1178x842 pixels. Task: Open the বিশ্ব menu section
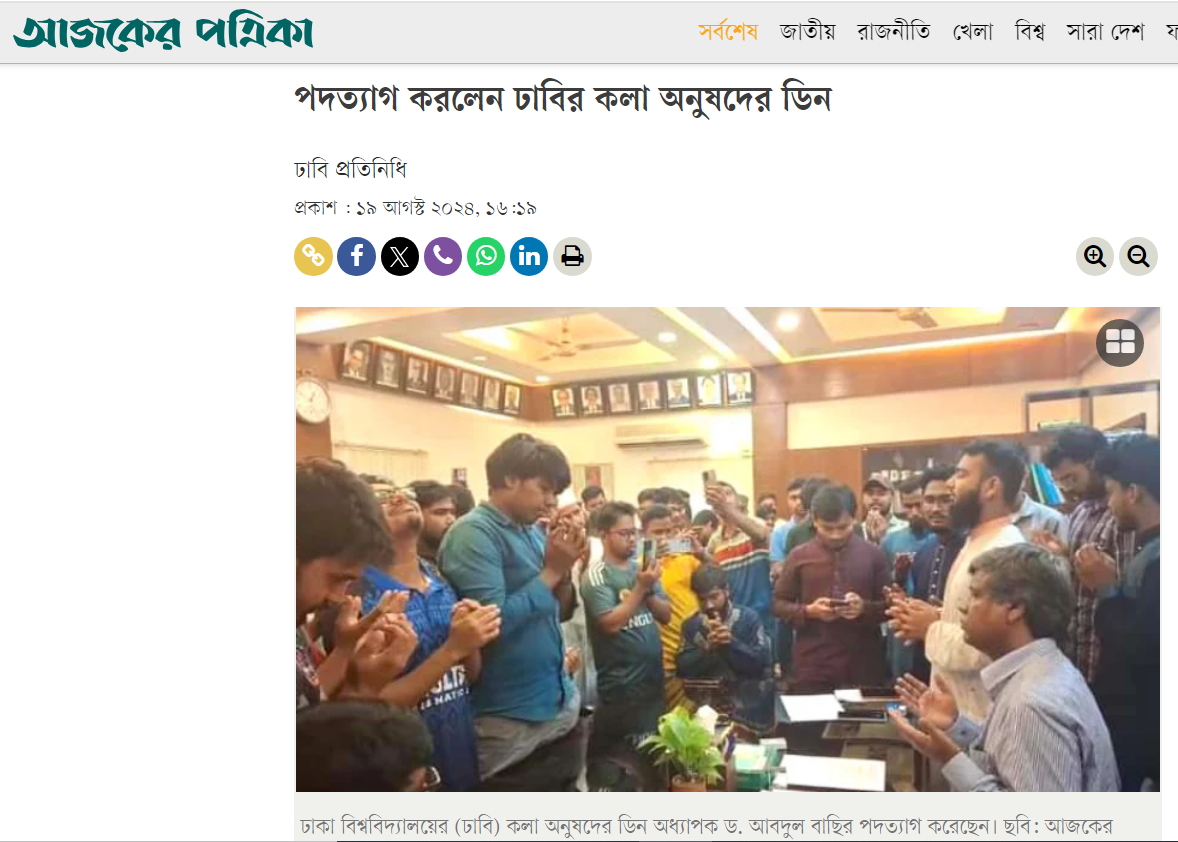pos(1030,32)
